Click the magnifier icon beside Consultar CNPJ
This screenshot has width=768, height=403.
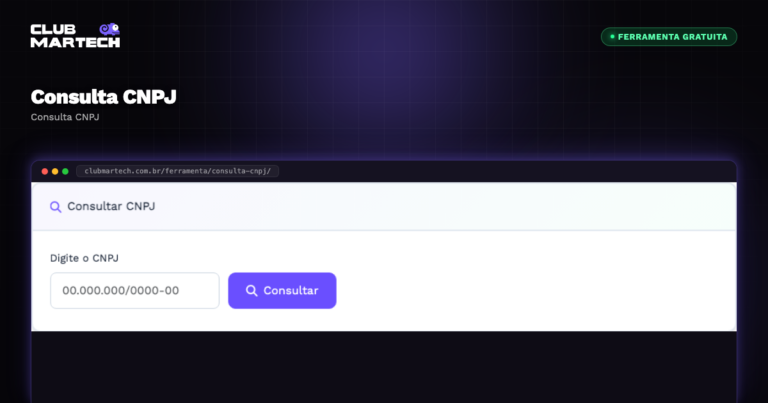pos(55,207)
